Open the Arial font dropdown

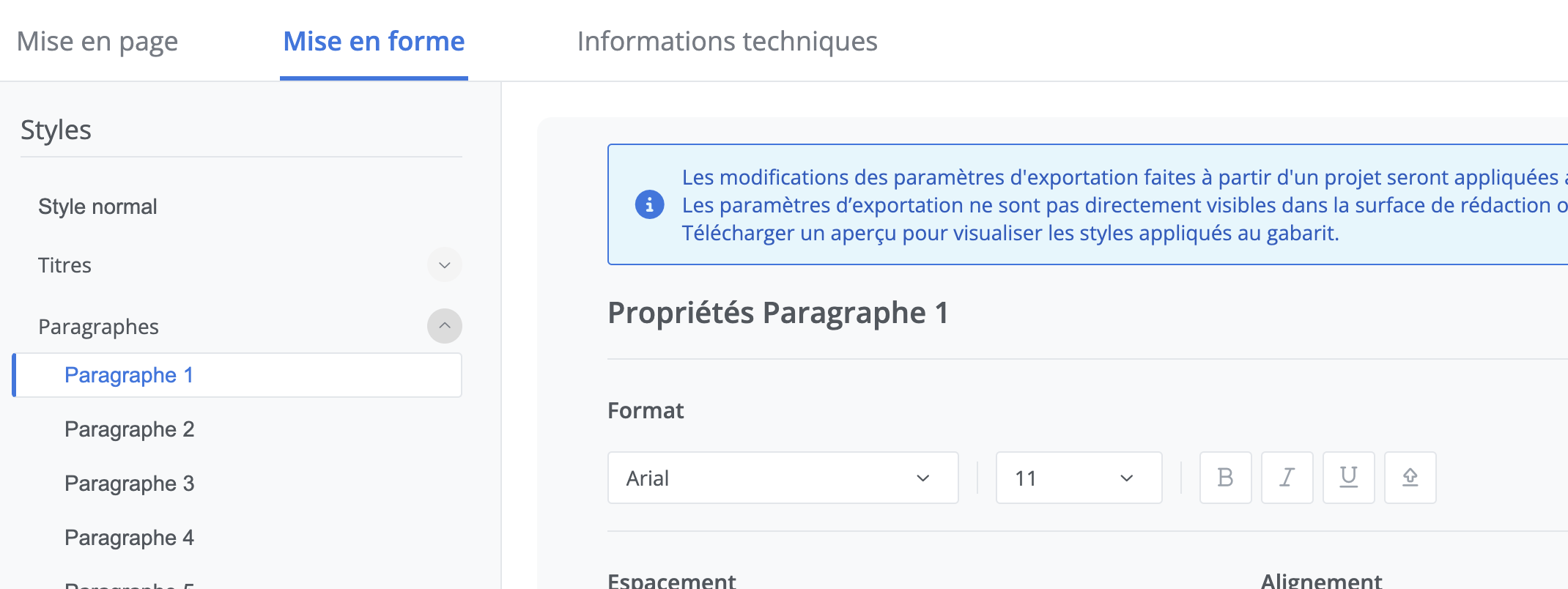click(x=783, y=478)
